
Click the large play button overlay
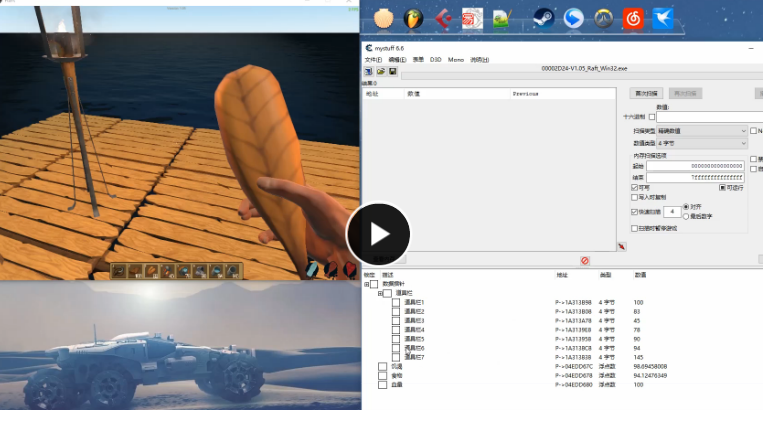coord(378,234)
